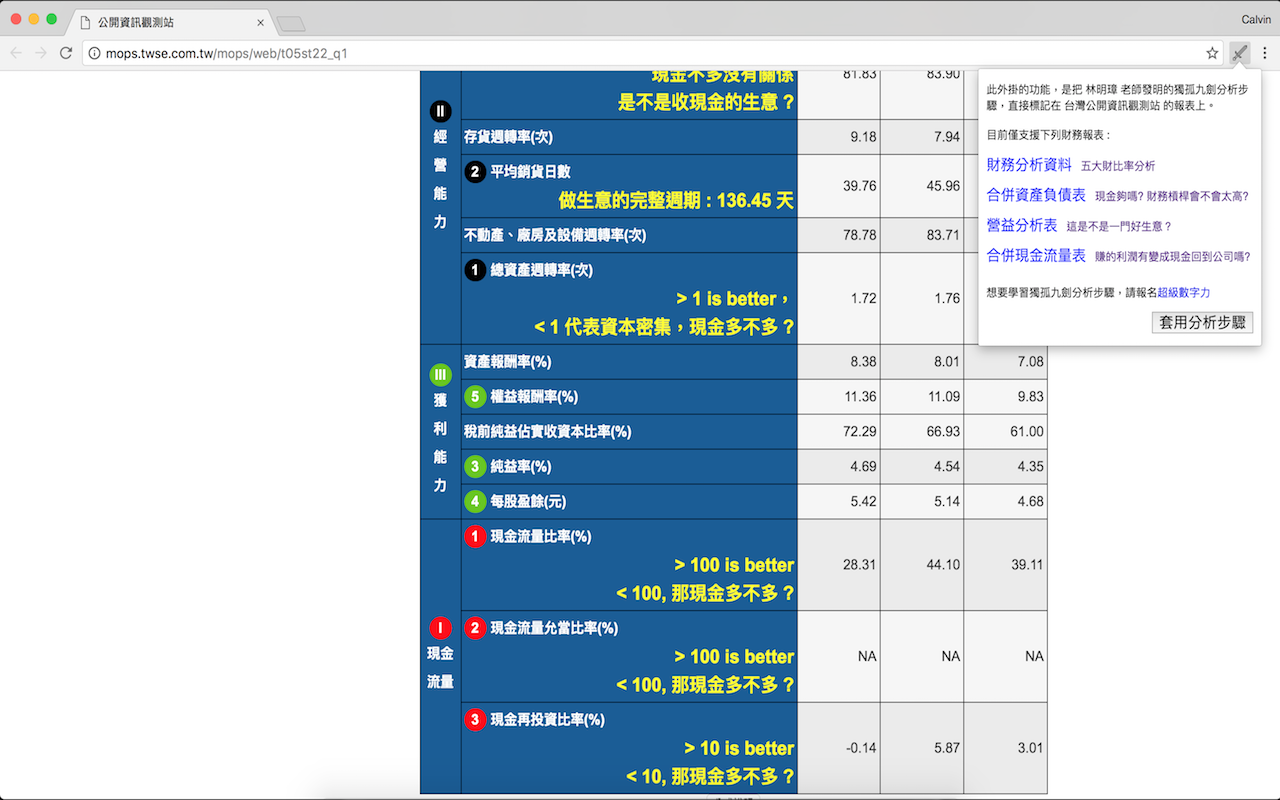Viewport: 1280px width, 800px height.
Task: Click the red number 1 badge beside 現金流量比率
Action: tap(475, 537)
